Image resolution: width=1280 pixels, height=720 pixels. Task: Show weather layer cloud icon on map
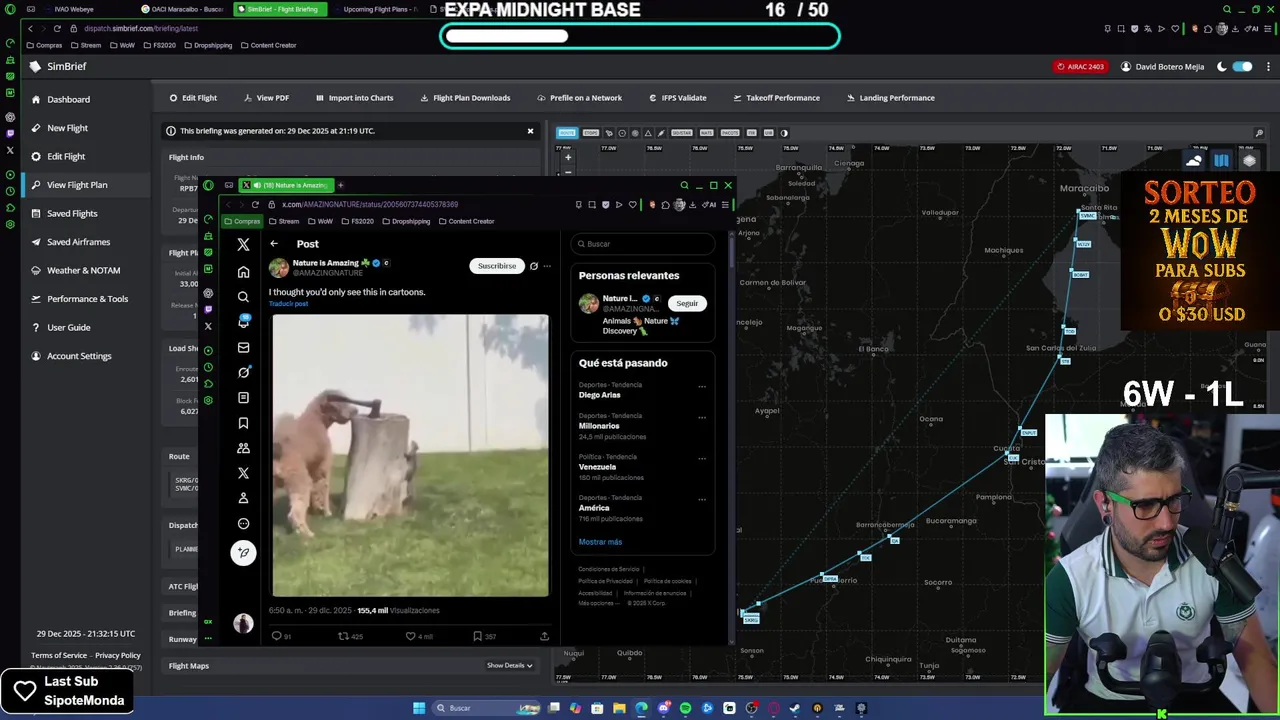click(1194, 161)
